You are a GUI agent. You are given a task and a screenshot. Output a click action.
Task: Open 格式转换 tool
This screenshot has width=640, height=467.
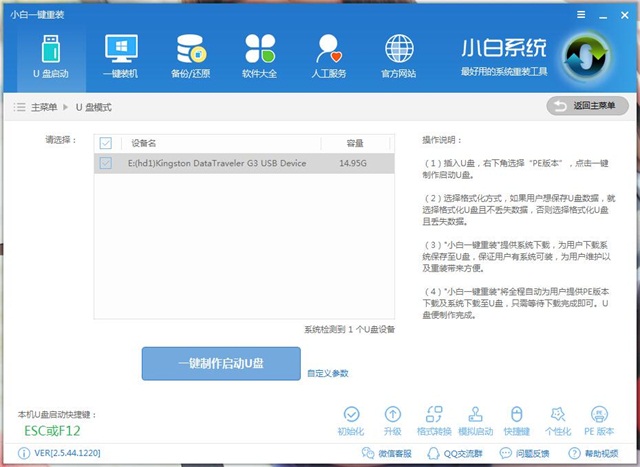[x=434, y=420]
